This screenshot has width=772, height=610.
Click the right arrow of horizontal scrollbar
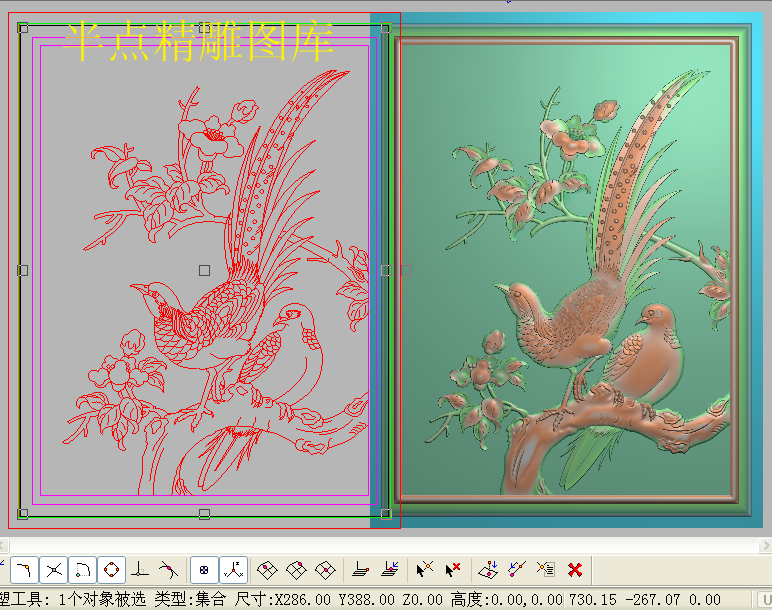[x=766, y=546]
